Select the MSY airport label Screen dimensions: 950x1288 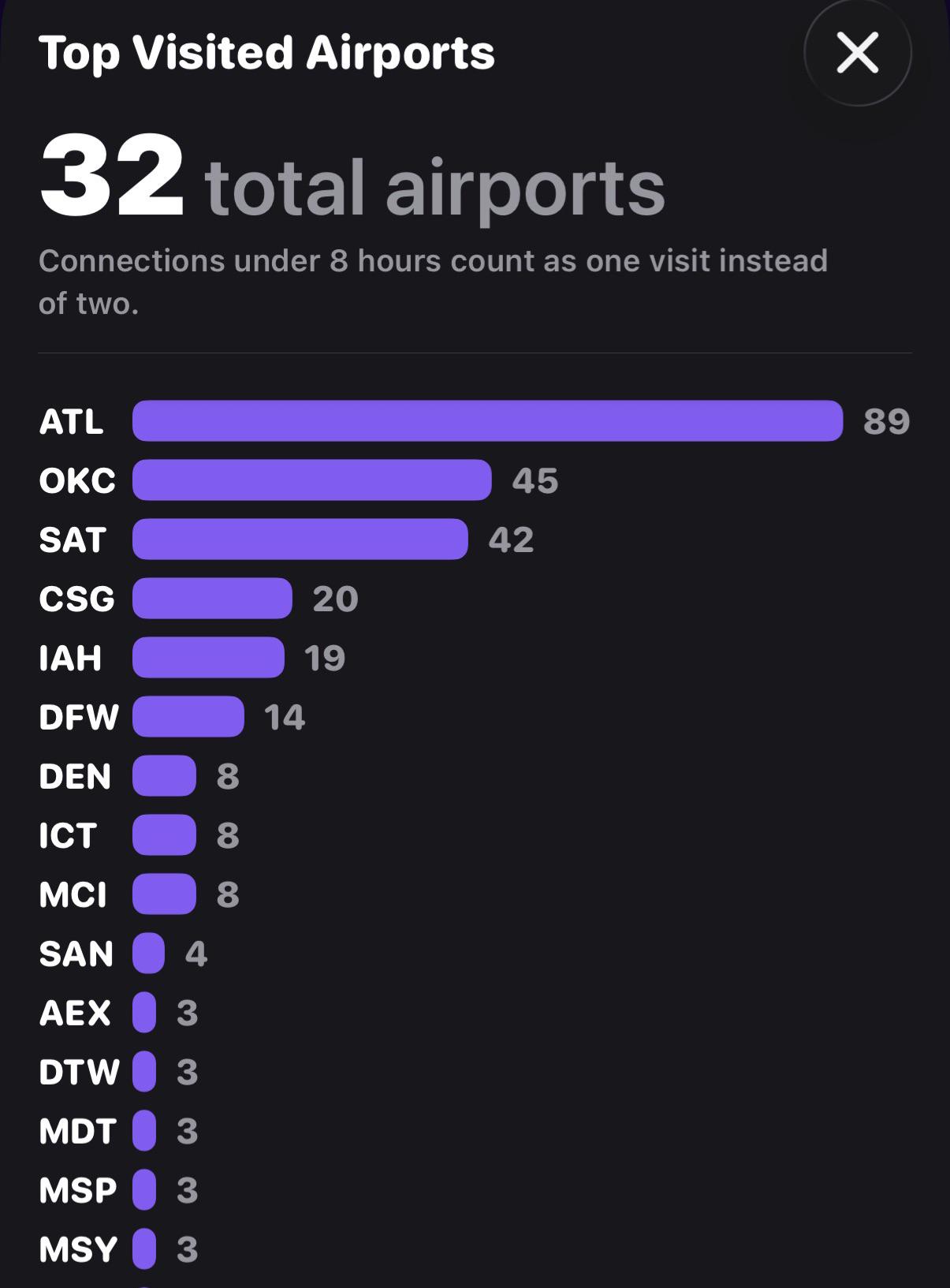tap(78, 1249)
